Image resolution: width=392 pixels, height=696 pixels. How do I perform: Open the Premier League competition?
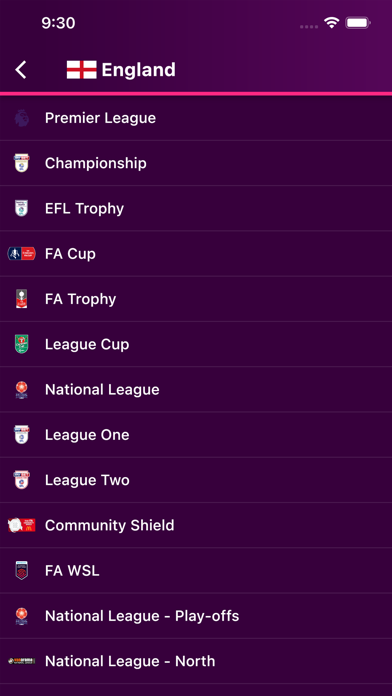click(x=196, y=118)
